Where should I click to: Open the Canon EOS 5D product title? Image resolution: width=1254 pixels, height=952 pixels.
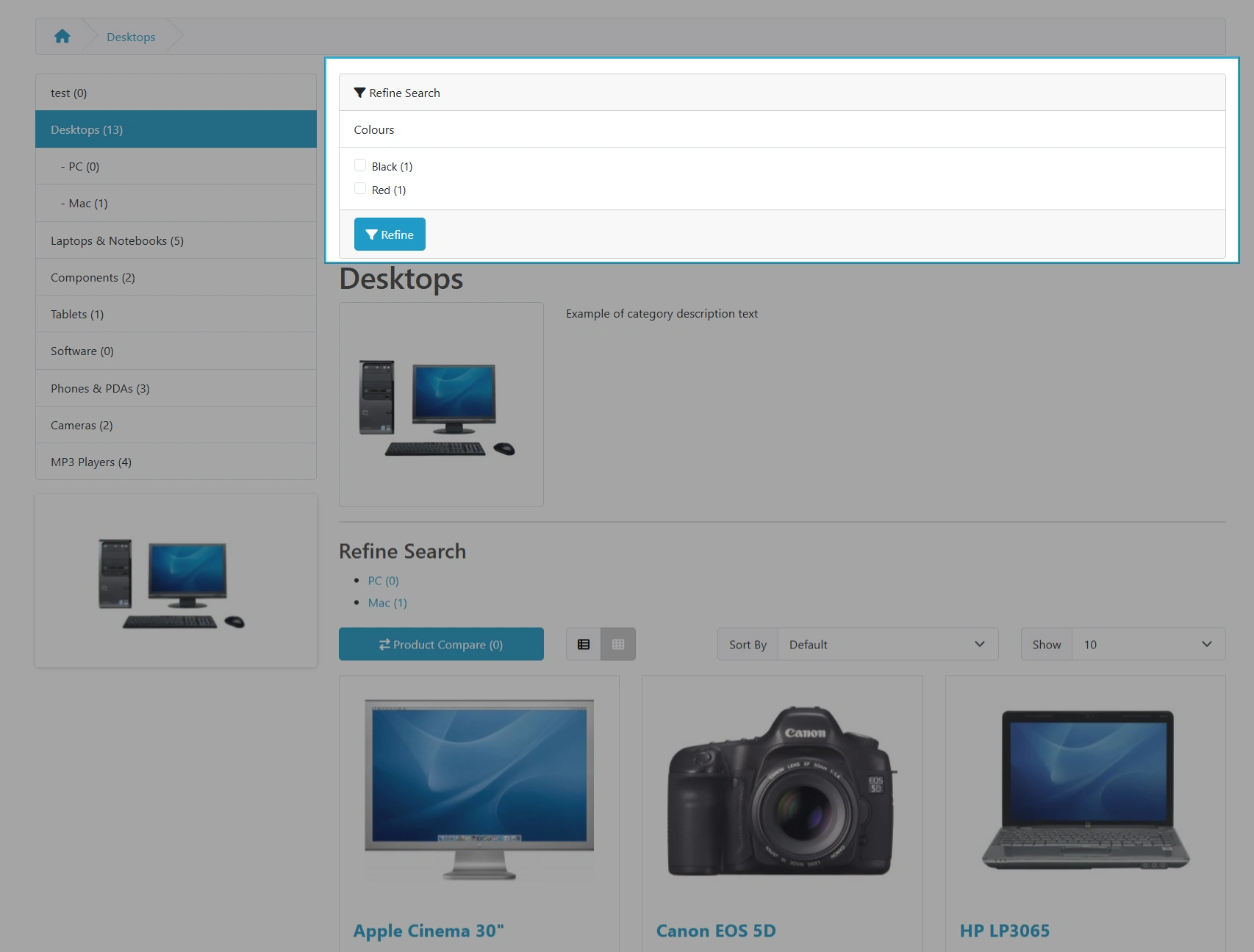click(716, 931)
